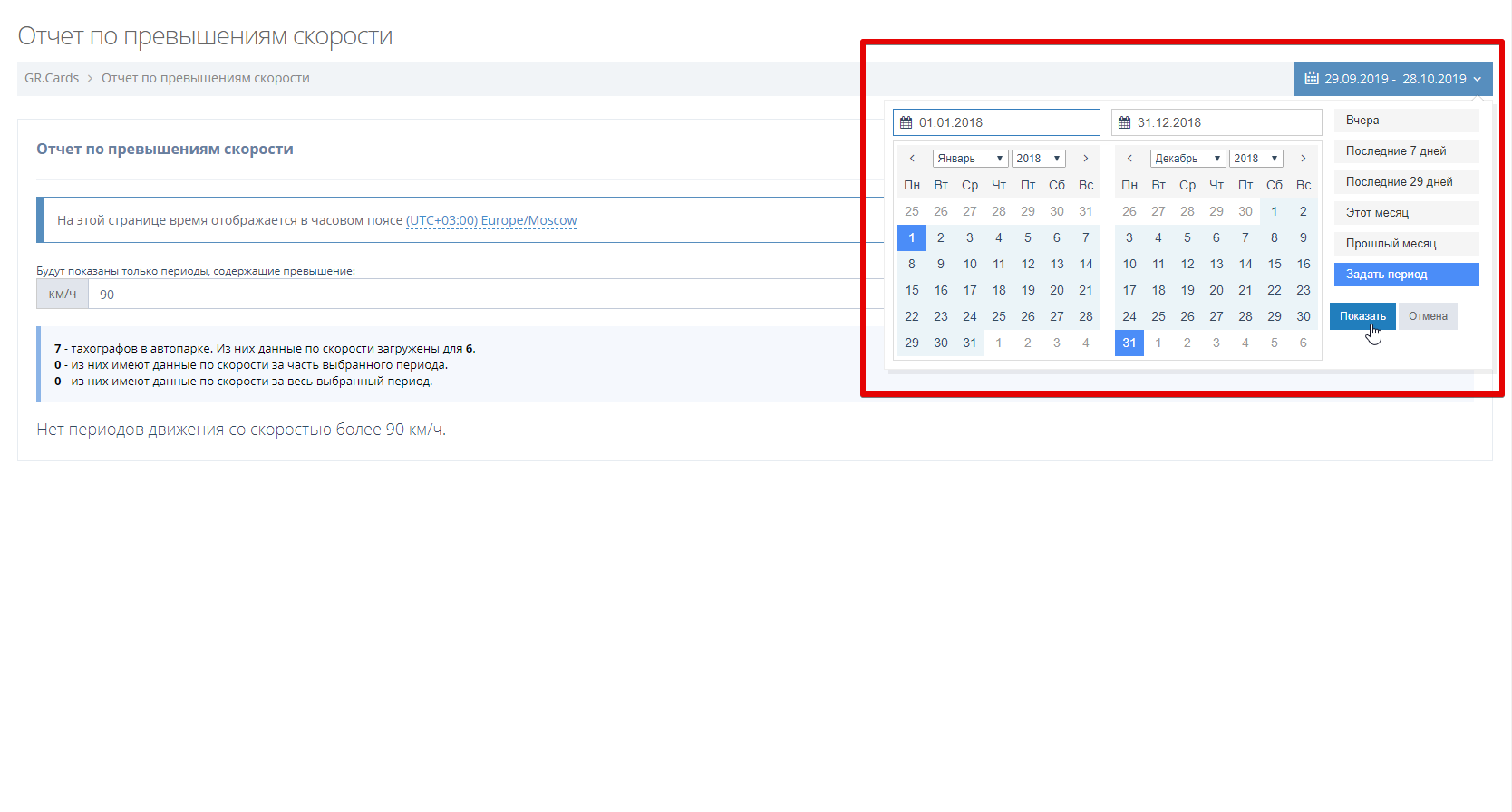Click calendar icon in end date field

tap(1124, 122)
